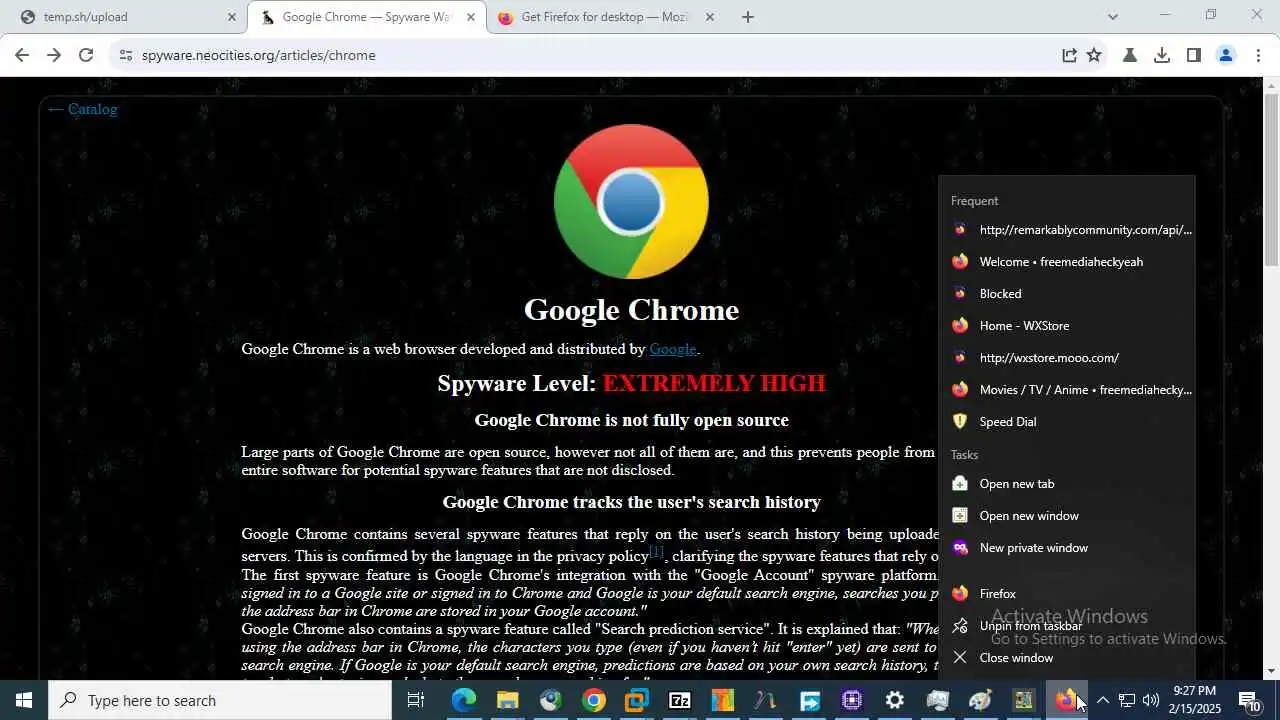Open the Google hyperlink in the intro

coord(672,349)
